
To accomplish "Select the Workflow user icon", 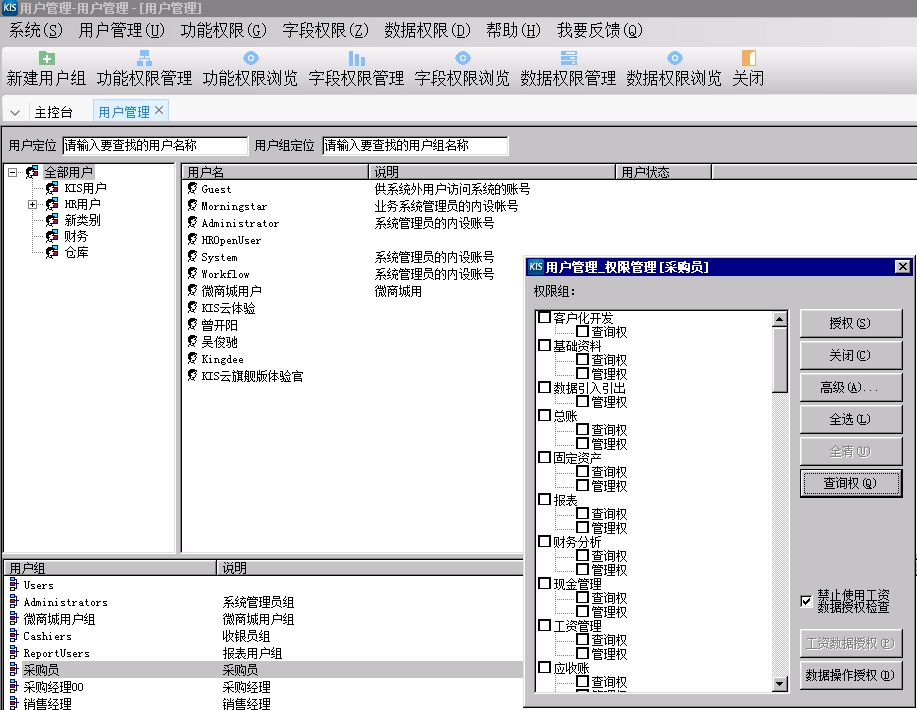I will [192, 273].
